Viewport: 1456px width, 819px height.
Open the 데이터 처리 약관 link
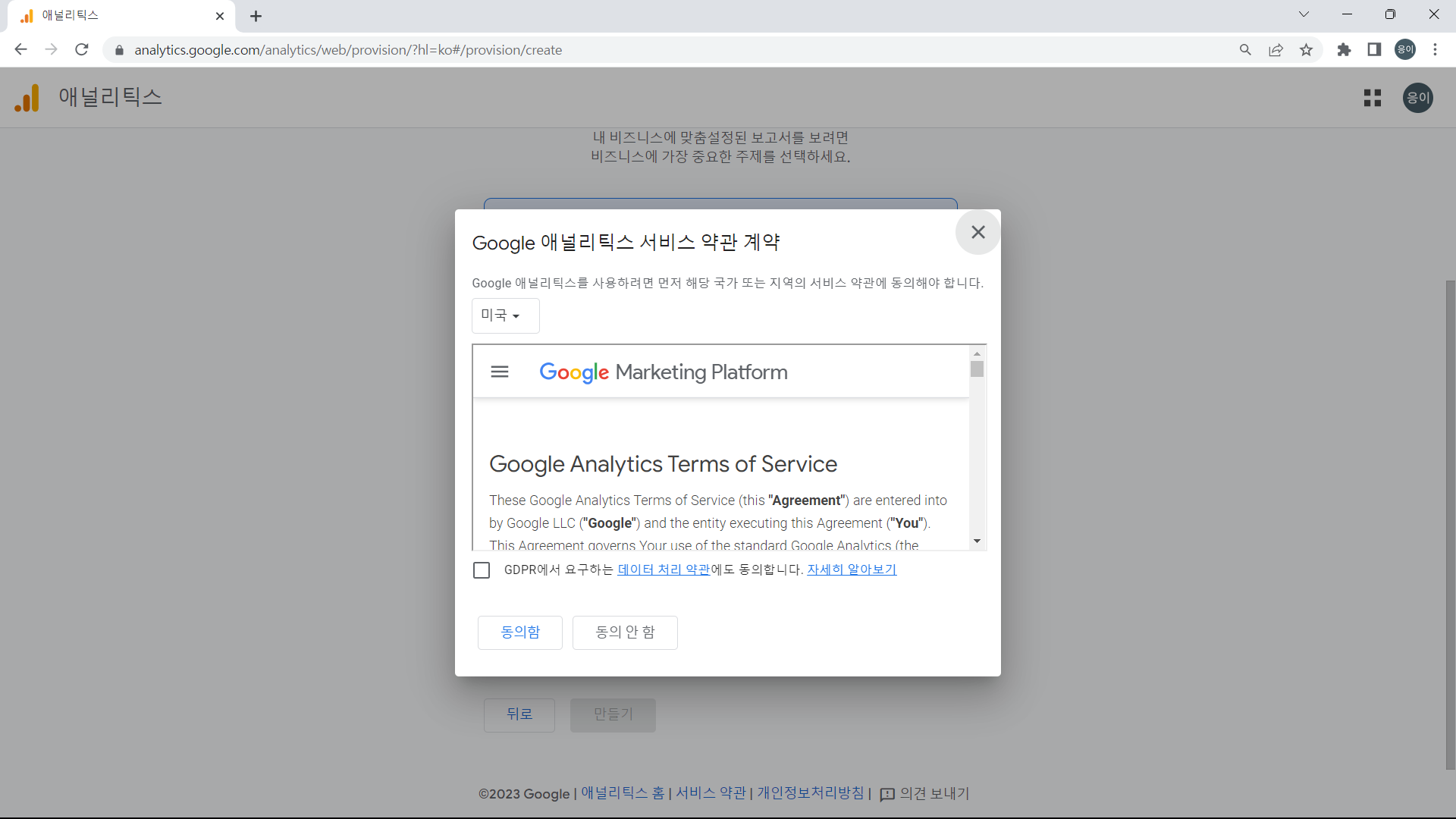point(662,569)
